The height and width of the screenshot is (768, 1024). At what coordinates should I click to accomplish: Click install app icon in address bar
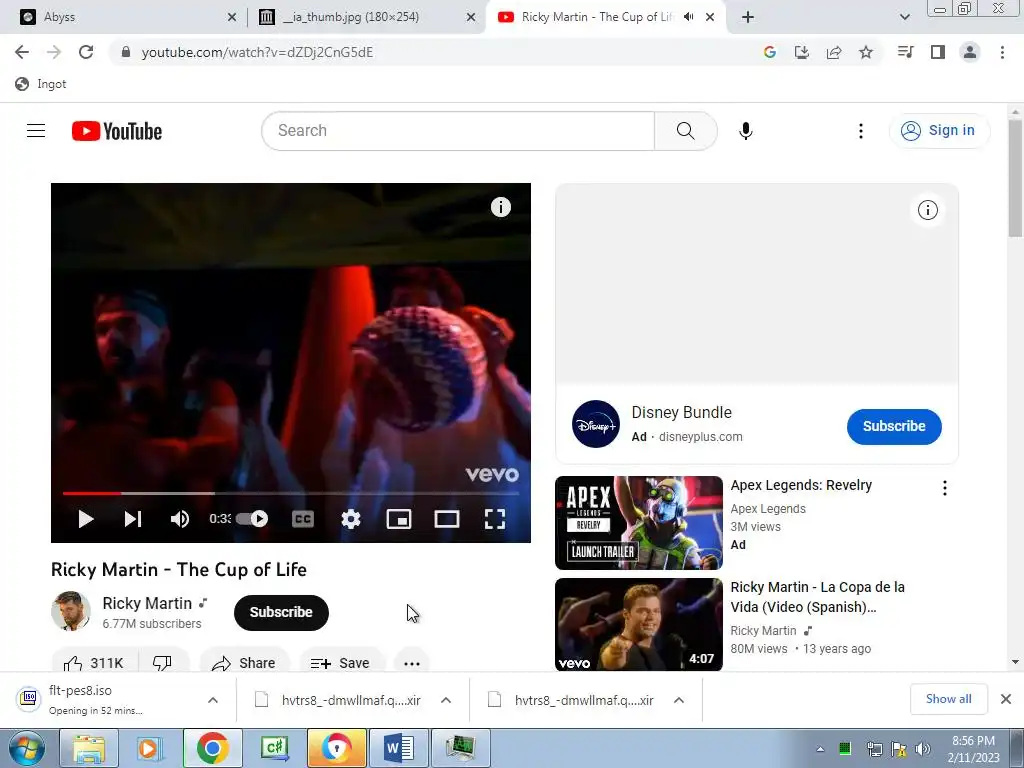point(802,52)
